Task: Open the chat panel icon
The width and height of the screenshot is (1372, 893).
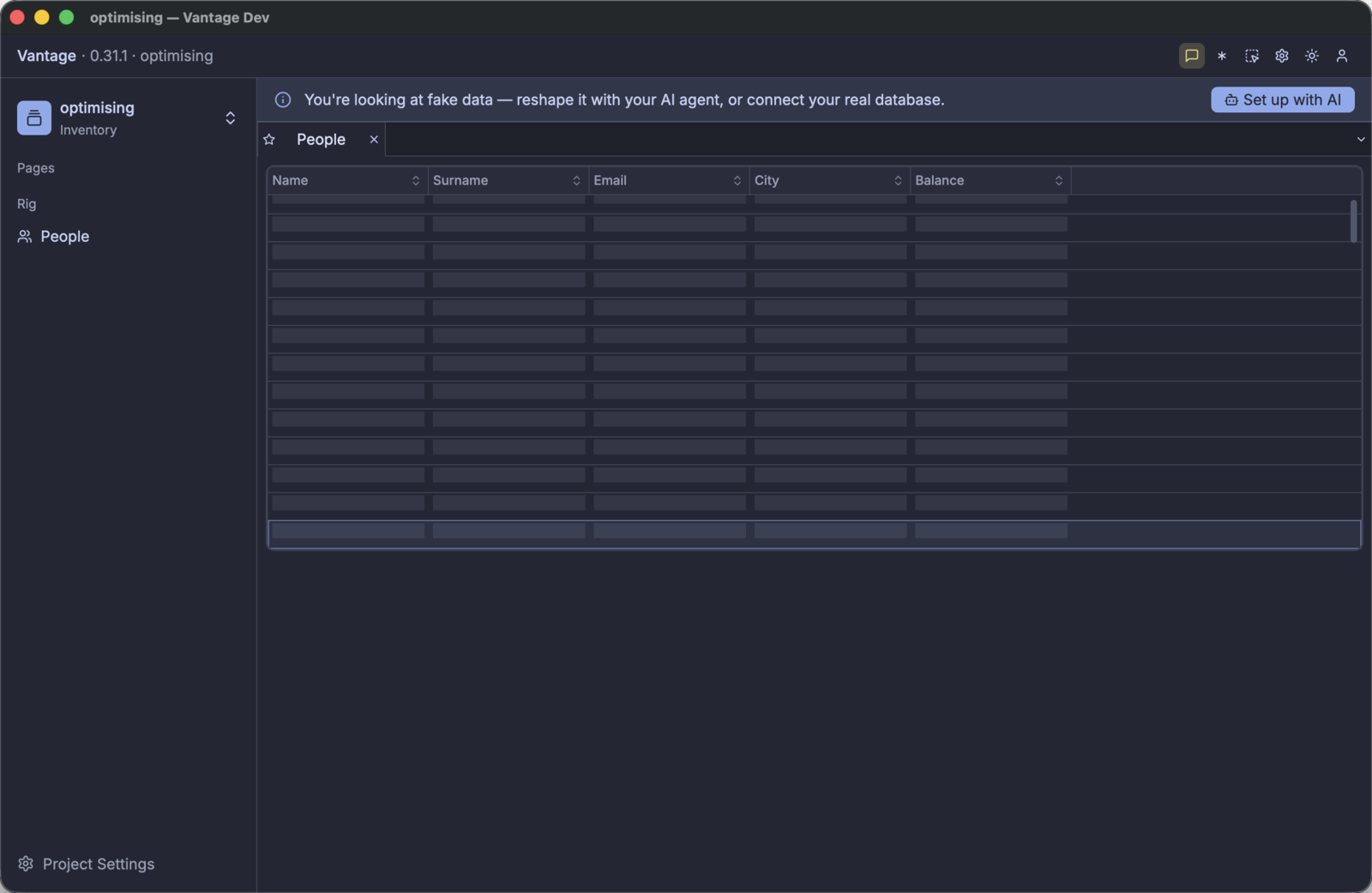Action: tap(1191, 56)
